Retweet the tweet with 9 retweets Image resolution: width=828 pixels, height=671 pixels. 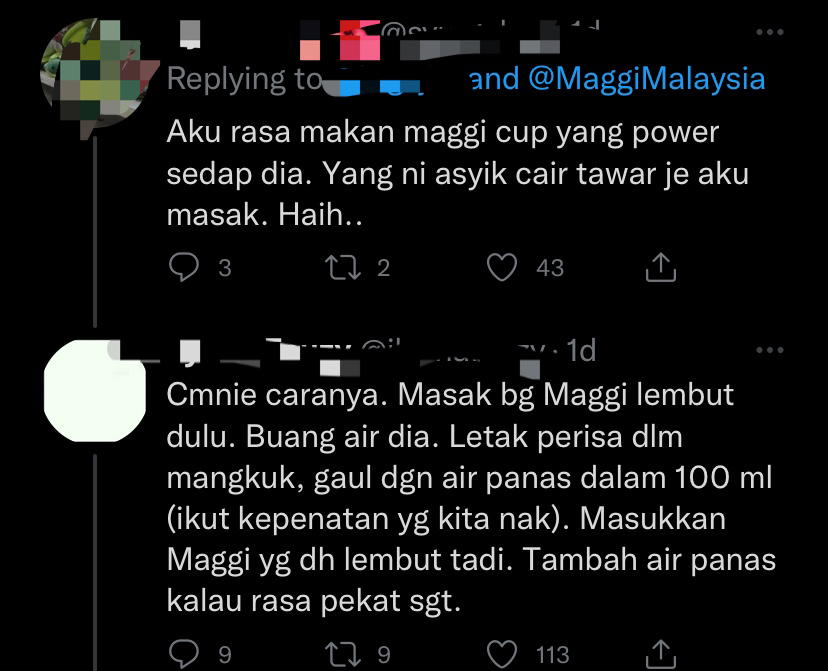pyautogui.click(x=343, y=654)
